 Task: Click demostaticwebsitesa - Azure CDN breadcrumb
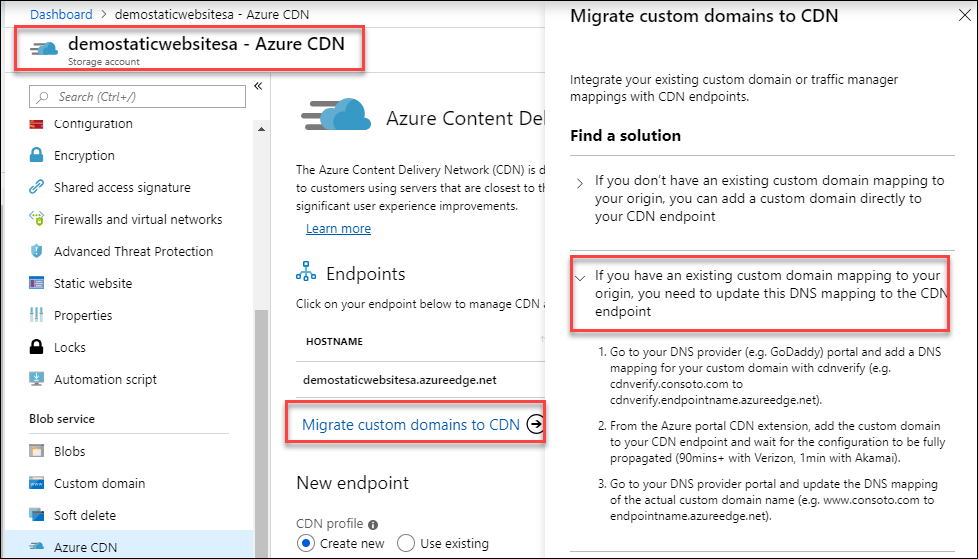point(212,14)
